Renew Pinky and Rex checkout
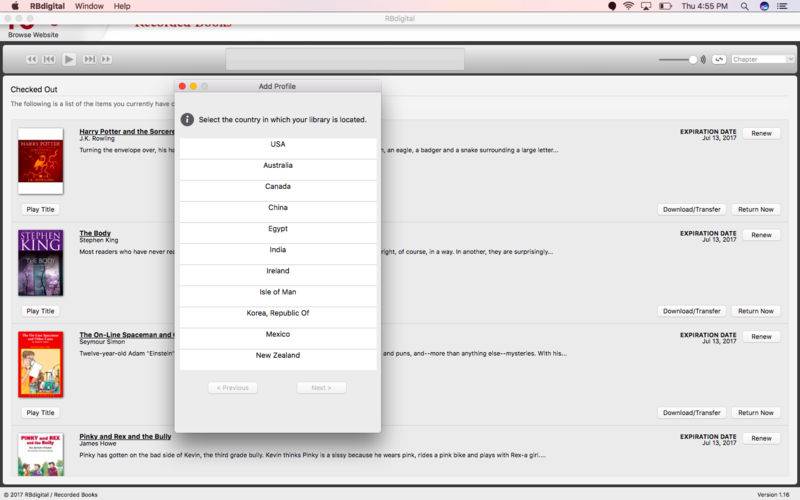This screenshot has height=500, width=800. [761, 438]
